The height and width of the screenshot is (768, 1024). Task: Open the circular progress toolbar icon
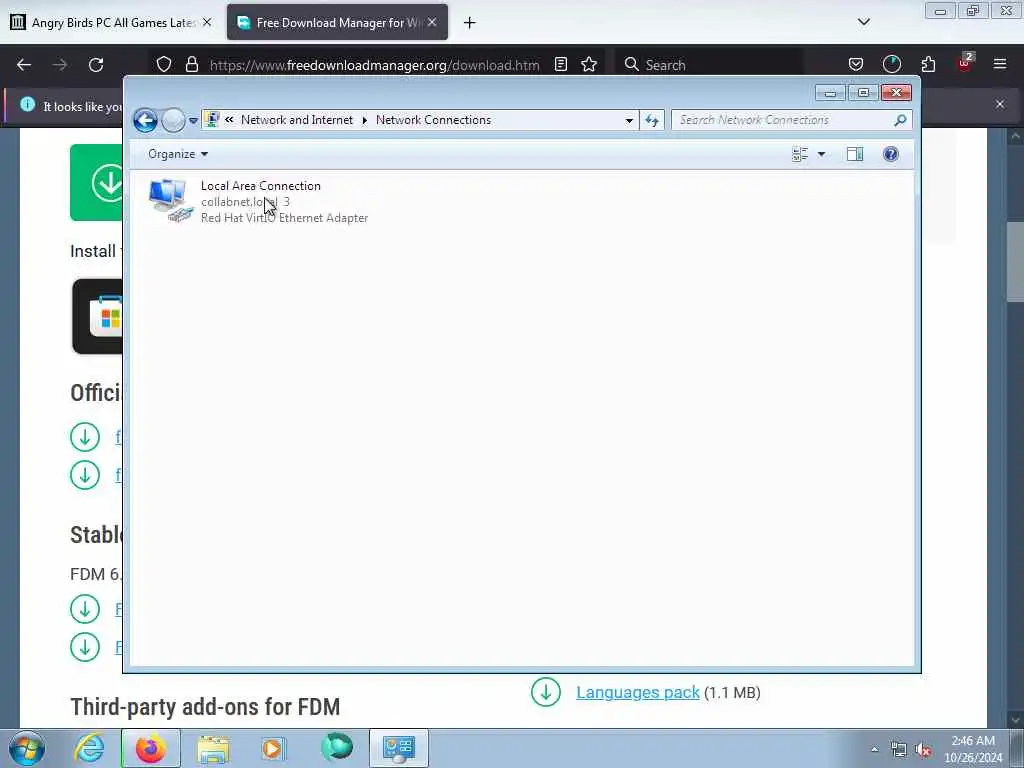[891, 65]
